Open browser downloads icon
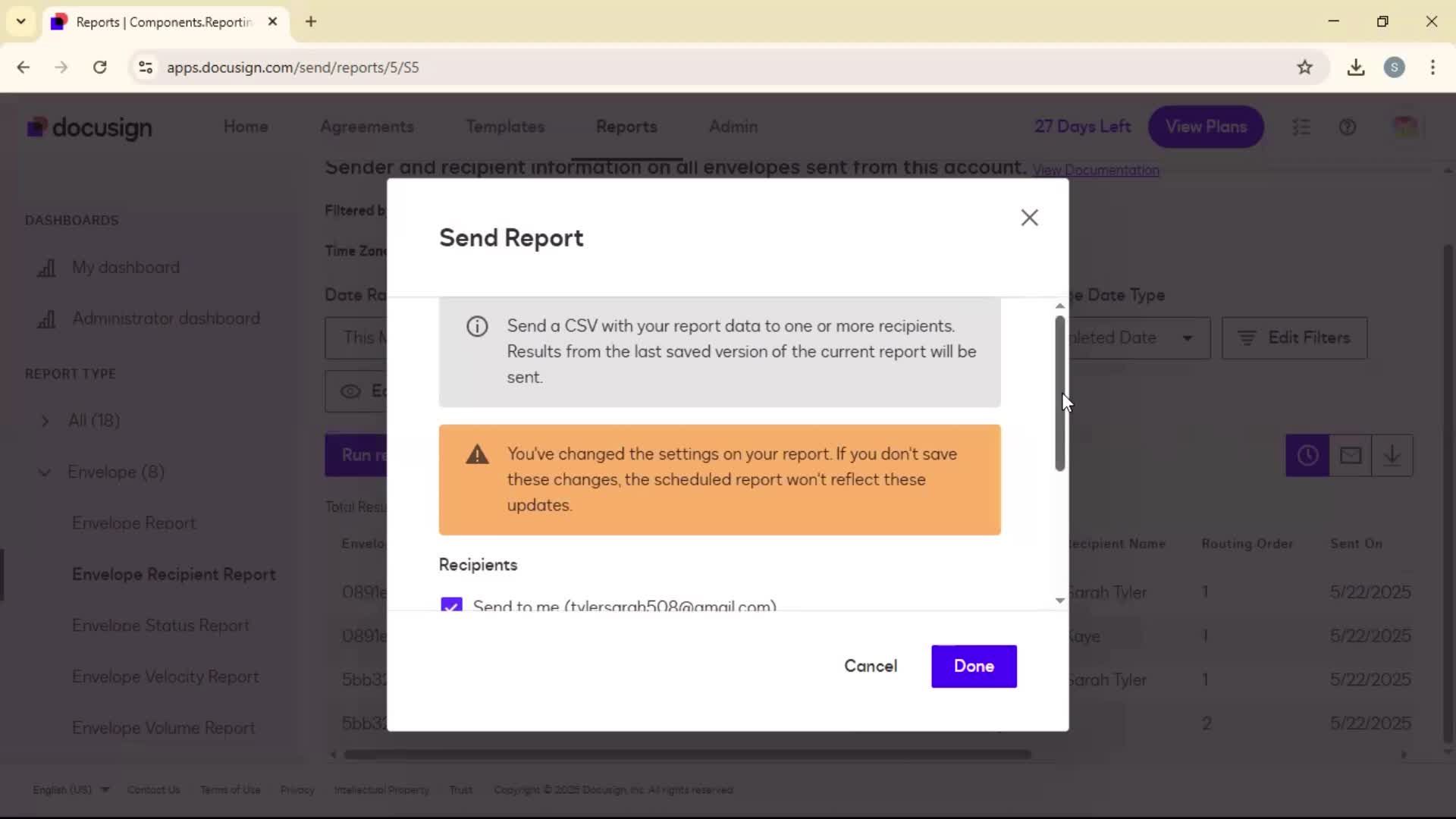The image size is (1456, 819). coord(1356,67)
